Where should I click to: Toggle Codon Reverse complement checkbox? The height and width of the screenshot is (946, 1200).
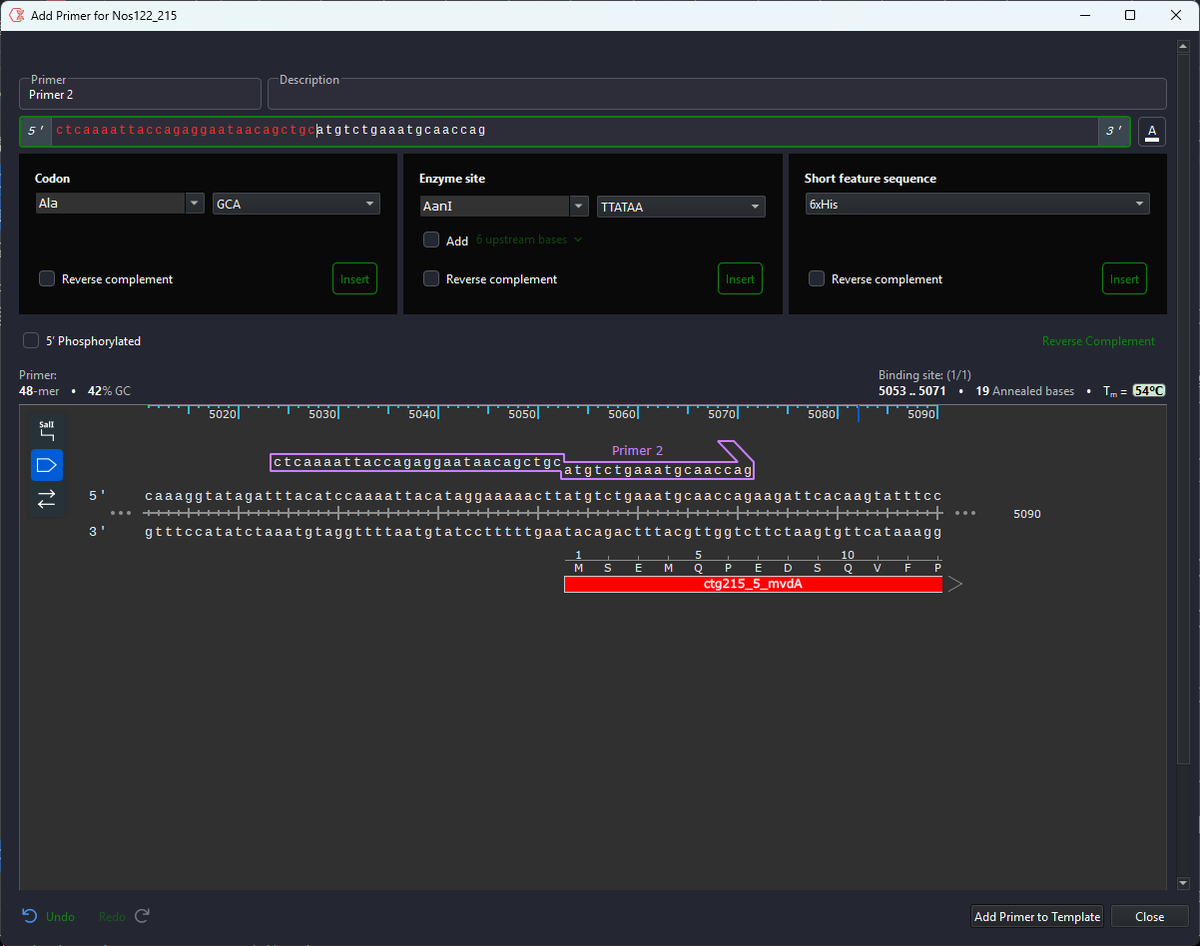tap(47, 279)
